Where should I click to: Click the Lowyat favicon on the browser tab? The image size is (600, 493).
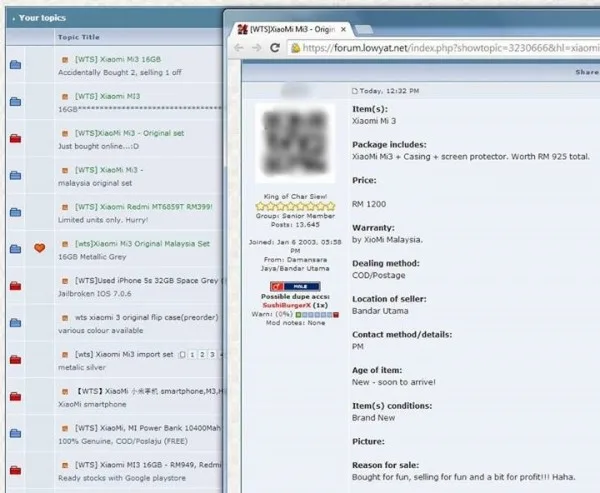click(242, 29)
